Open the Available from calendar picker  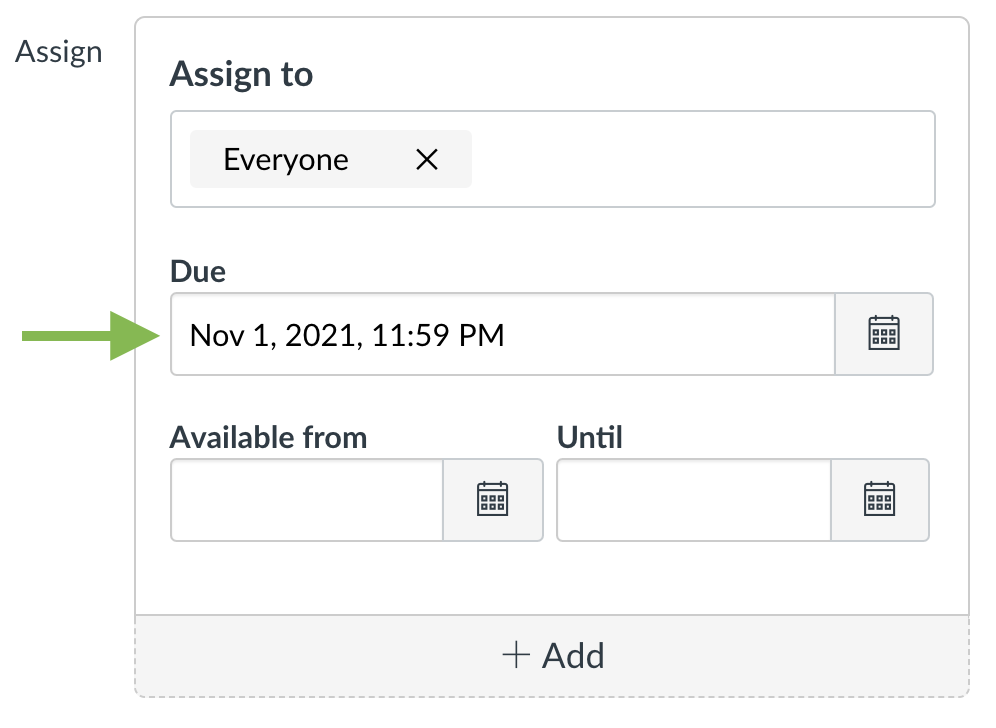tap(492, 500)
